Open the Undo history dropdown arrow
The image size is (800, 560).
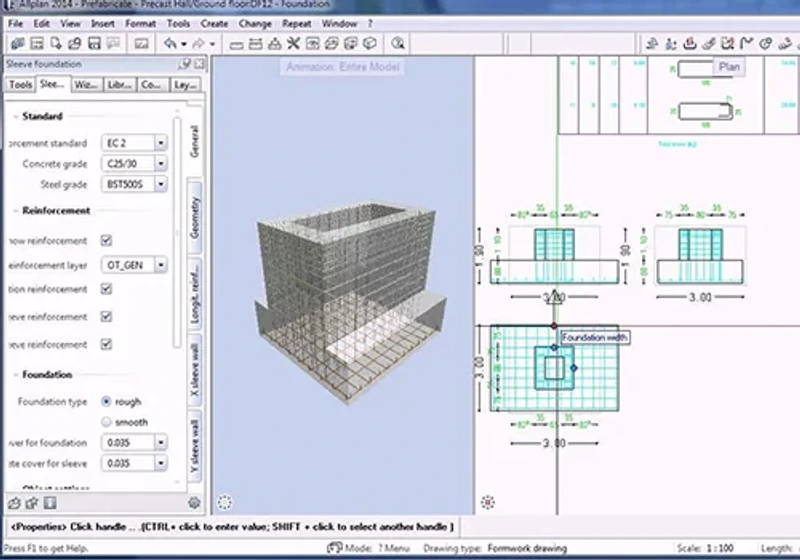tap(184, 44)
